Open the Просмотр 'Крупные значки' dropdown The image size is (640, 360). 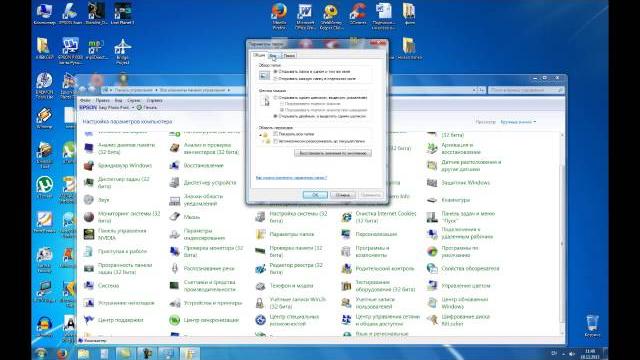(518, 122)
